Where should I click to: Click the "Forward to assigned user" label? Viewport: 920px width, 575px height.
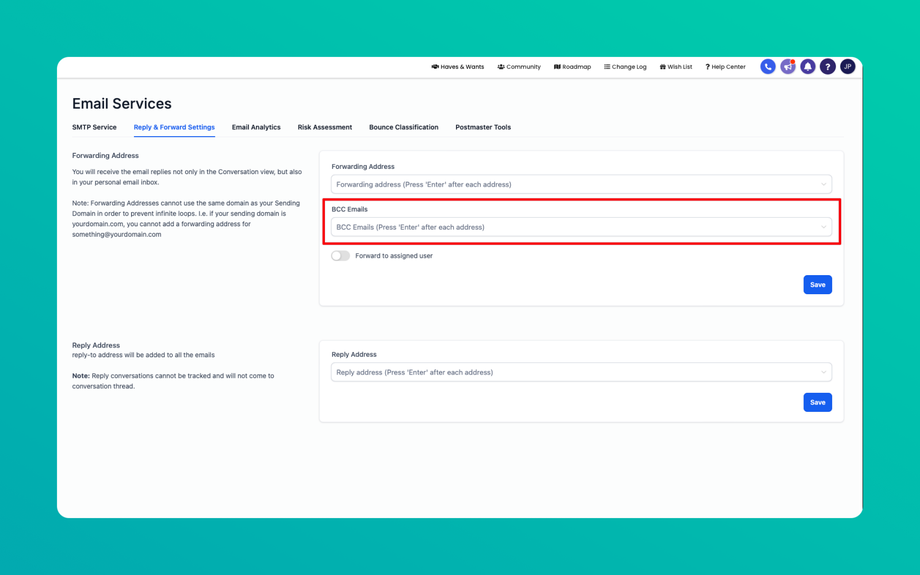pyautogui.click(x=394, y=256)
